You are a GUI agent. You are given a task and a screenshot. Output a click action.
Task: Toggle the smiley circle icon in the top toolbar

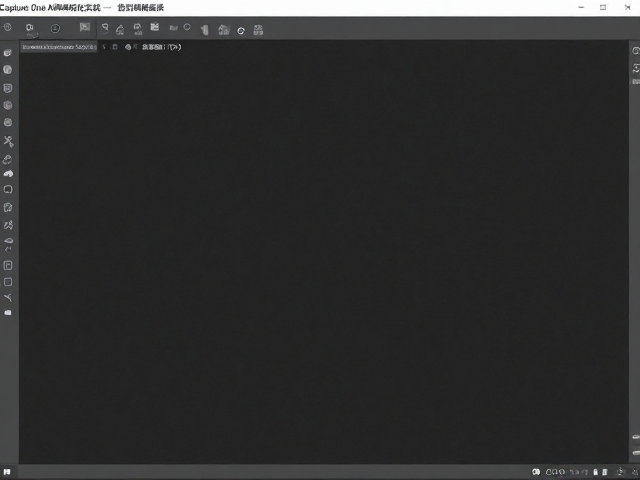[x=55, y=28]
